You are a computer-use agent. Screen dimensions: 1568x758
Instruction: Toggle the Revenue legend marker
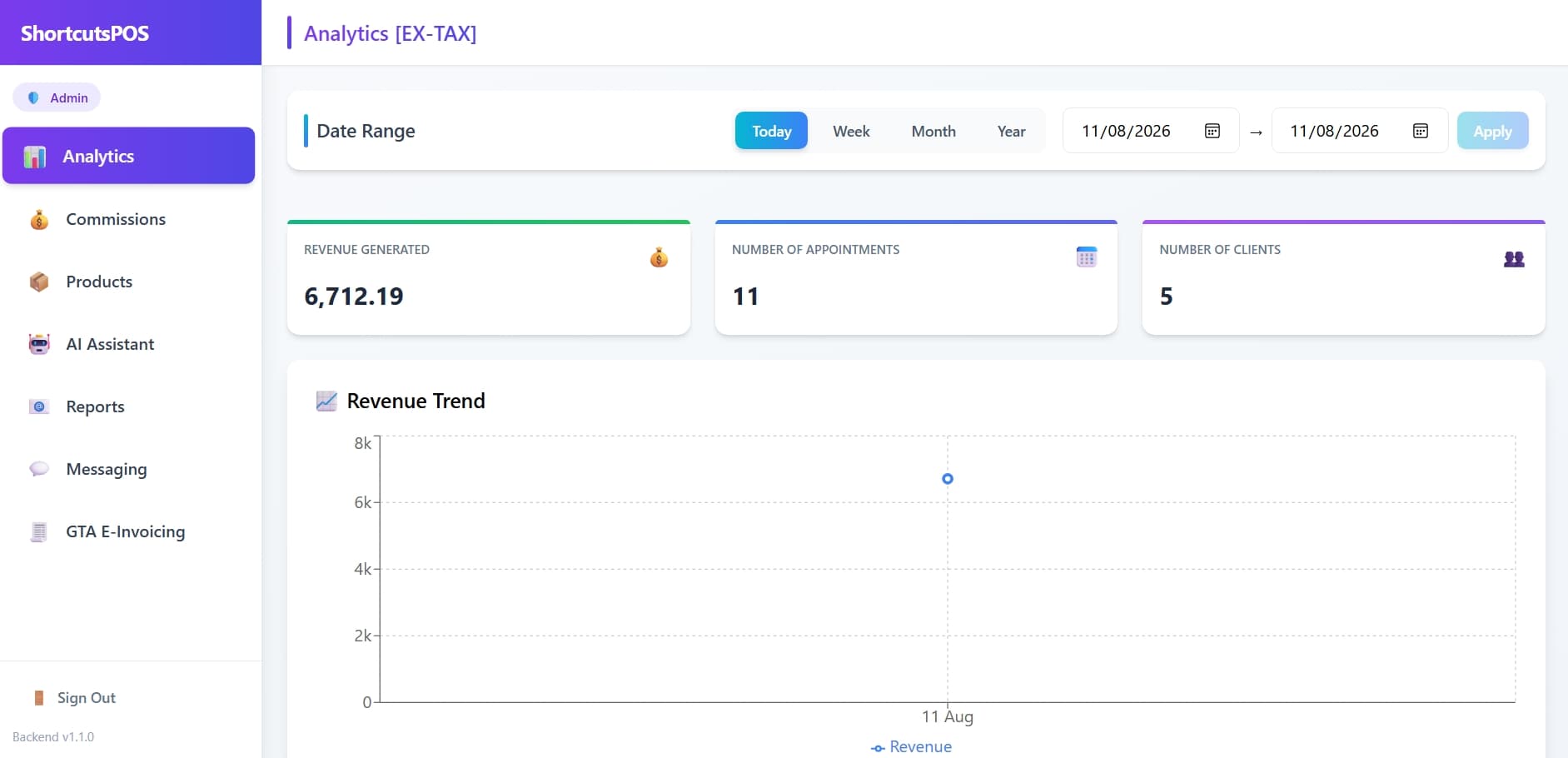click(878, 748)
